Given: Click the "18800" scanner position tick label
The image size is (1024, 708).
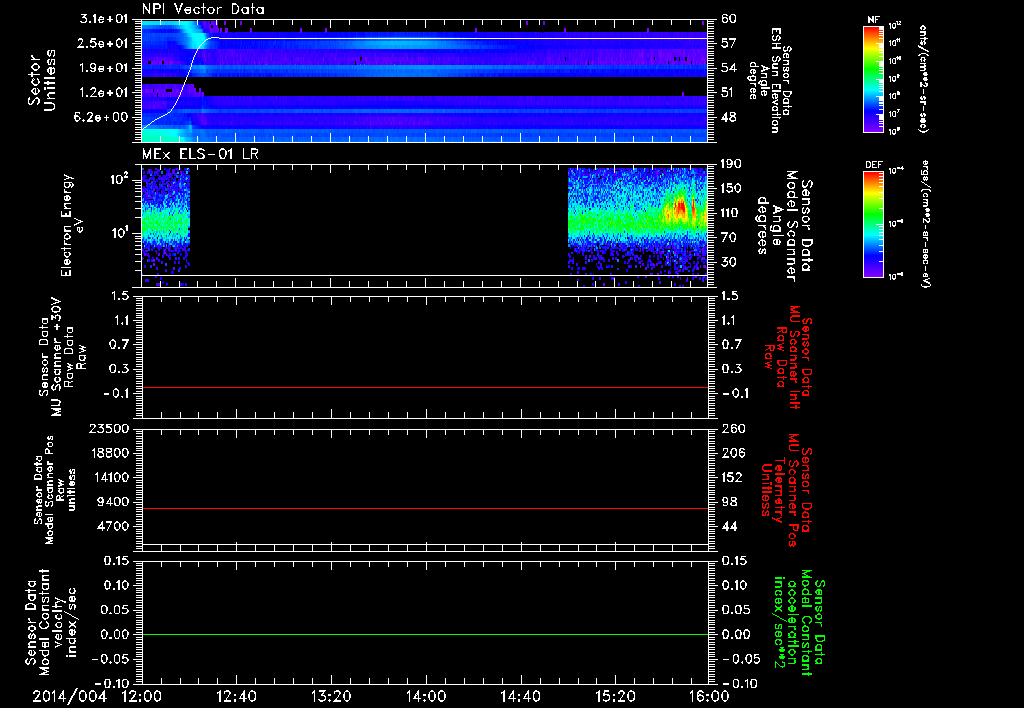Looking at the screenshot, I should (110, 453).
